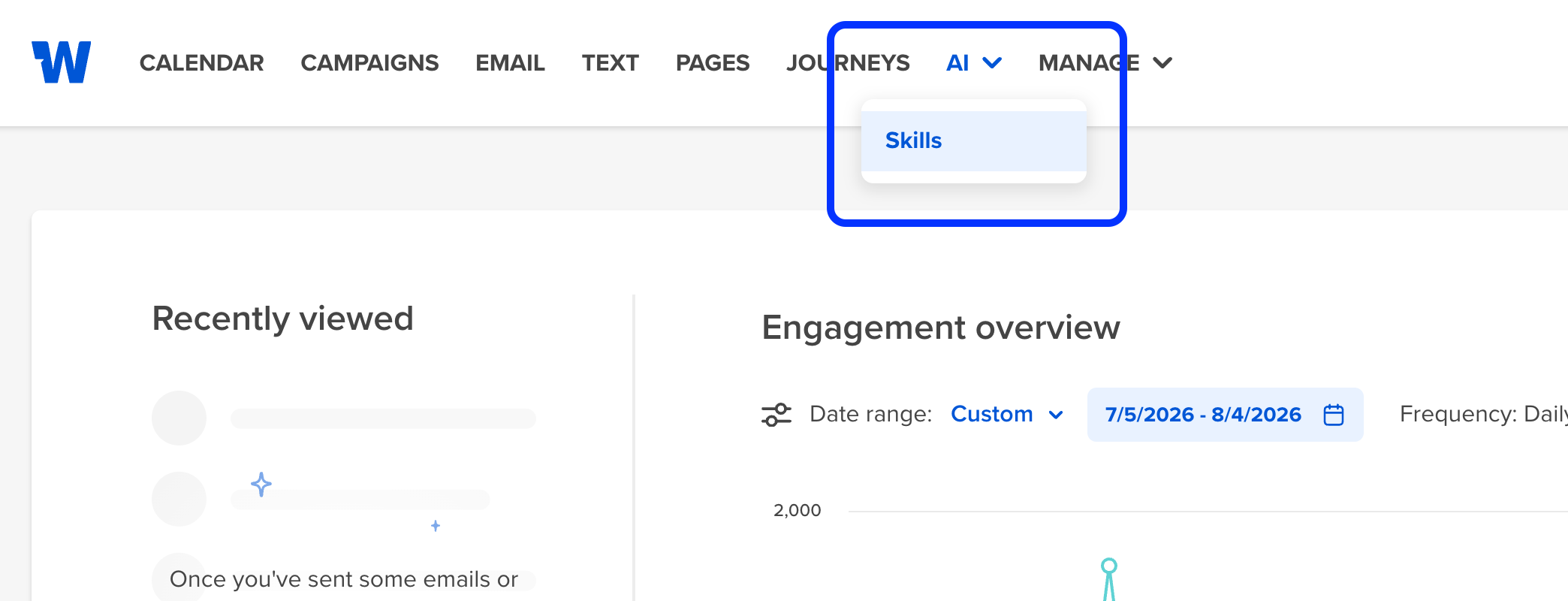The width and height of the screenshot is (1568, 601).
Task: Expand the MANAGE menu chevron
Action: coord(1162,63)
